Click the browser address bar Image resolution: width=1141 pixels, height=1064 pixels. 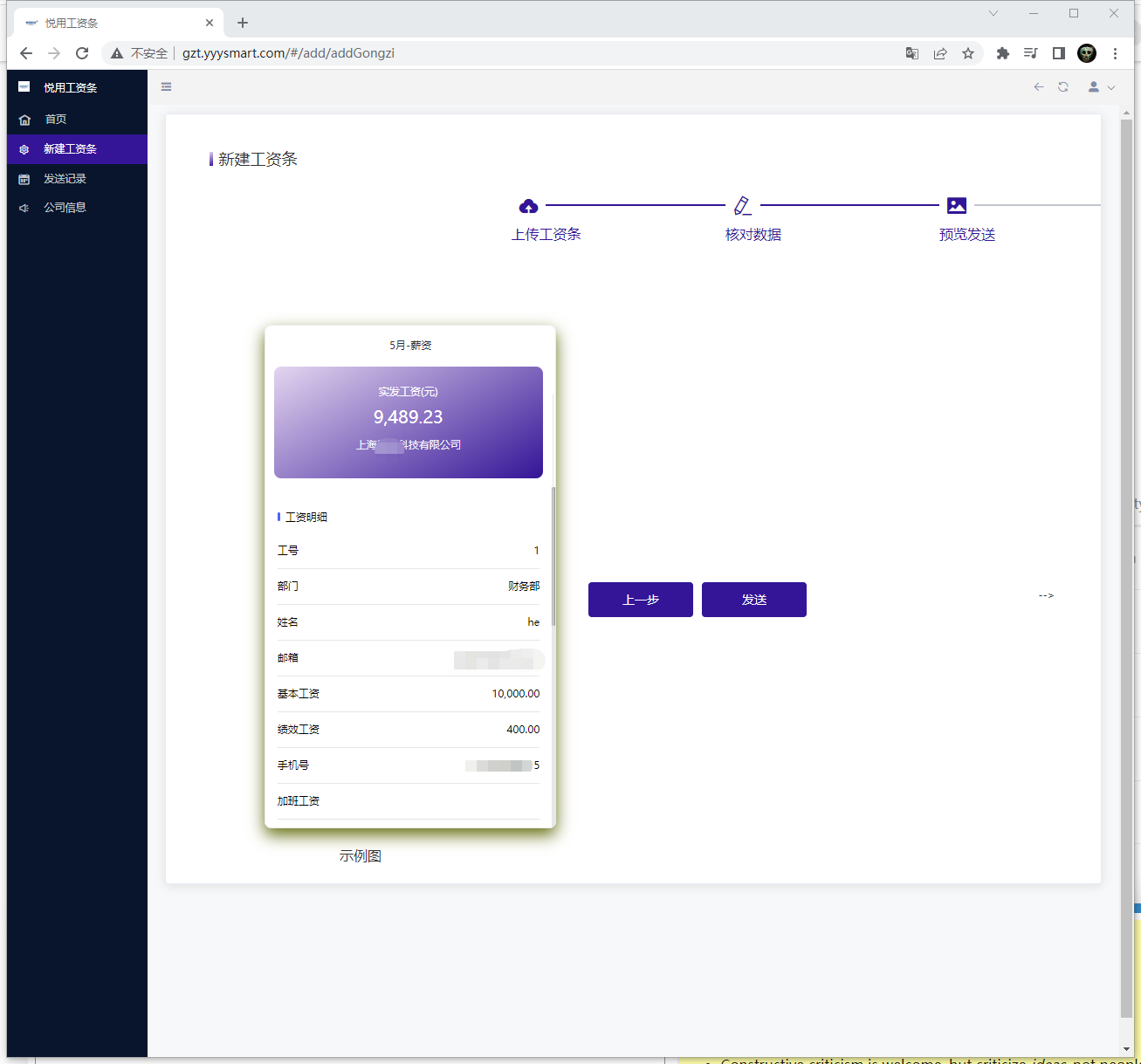[x=524, y=53]
